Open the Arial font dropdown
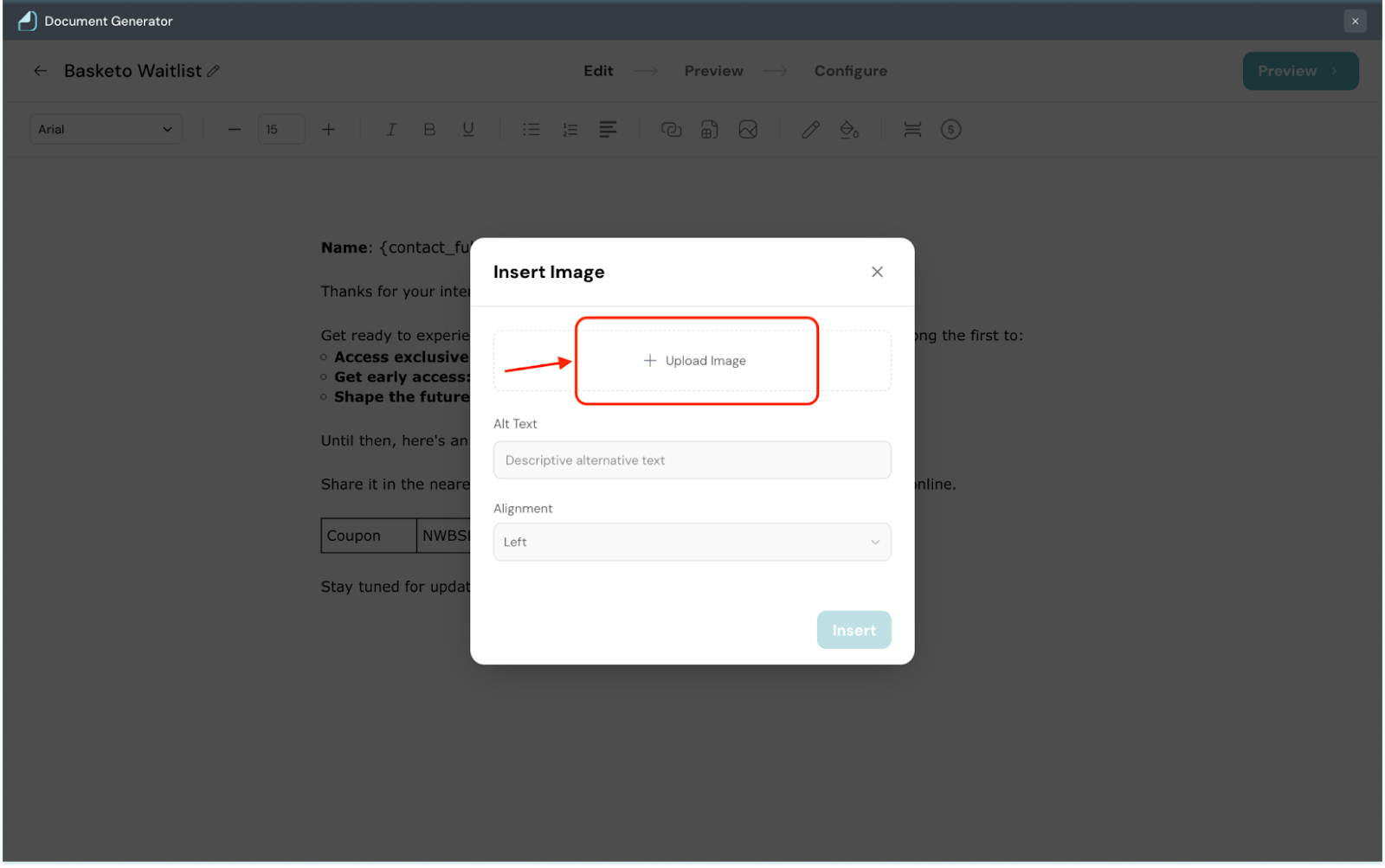Screen dimensions: 1385x868 click(106, 130)
